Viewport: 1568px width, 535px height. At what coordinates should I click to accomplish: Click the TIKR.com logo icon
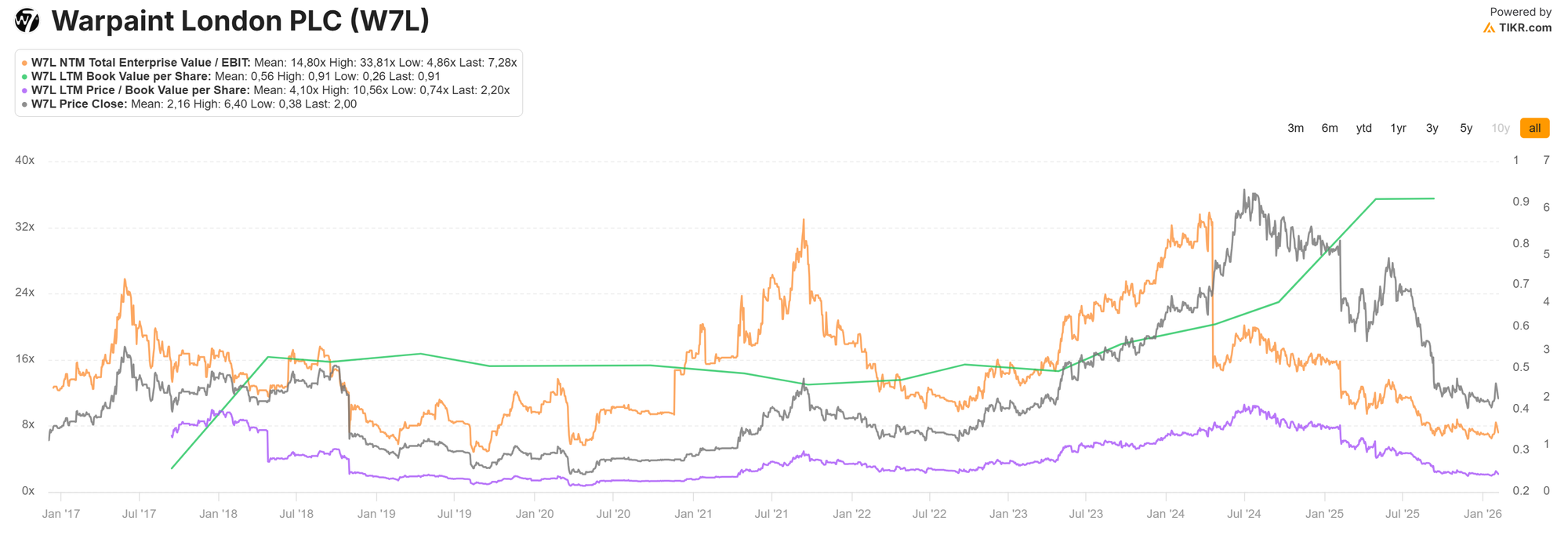pos(1489,28)
